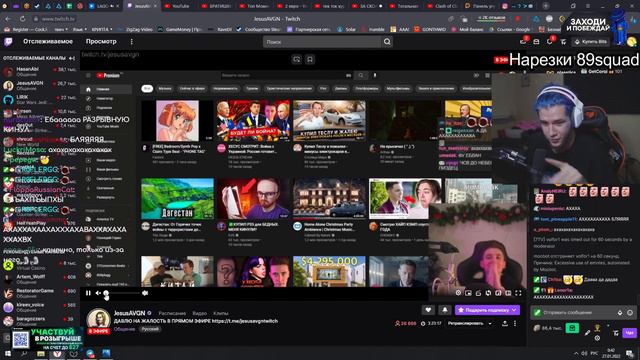Viewport: 640px width, 360px height.
Task: Click the JesusAVGN streamer avatar
Action: [x=98, y=319]
